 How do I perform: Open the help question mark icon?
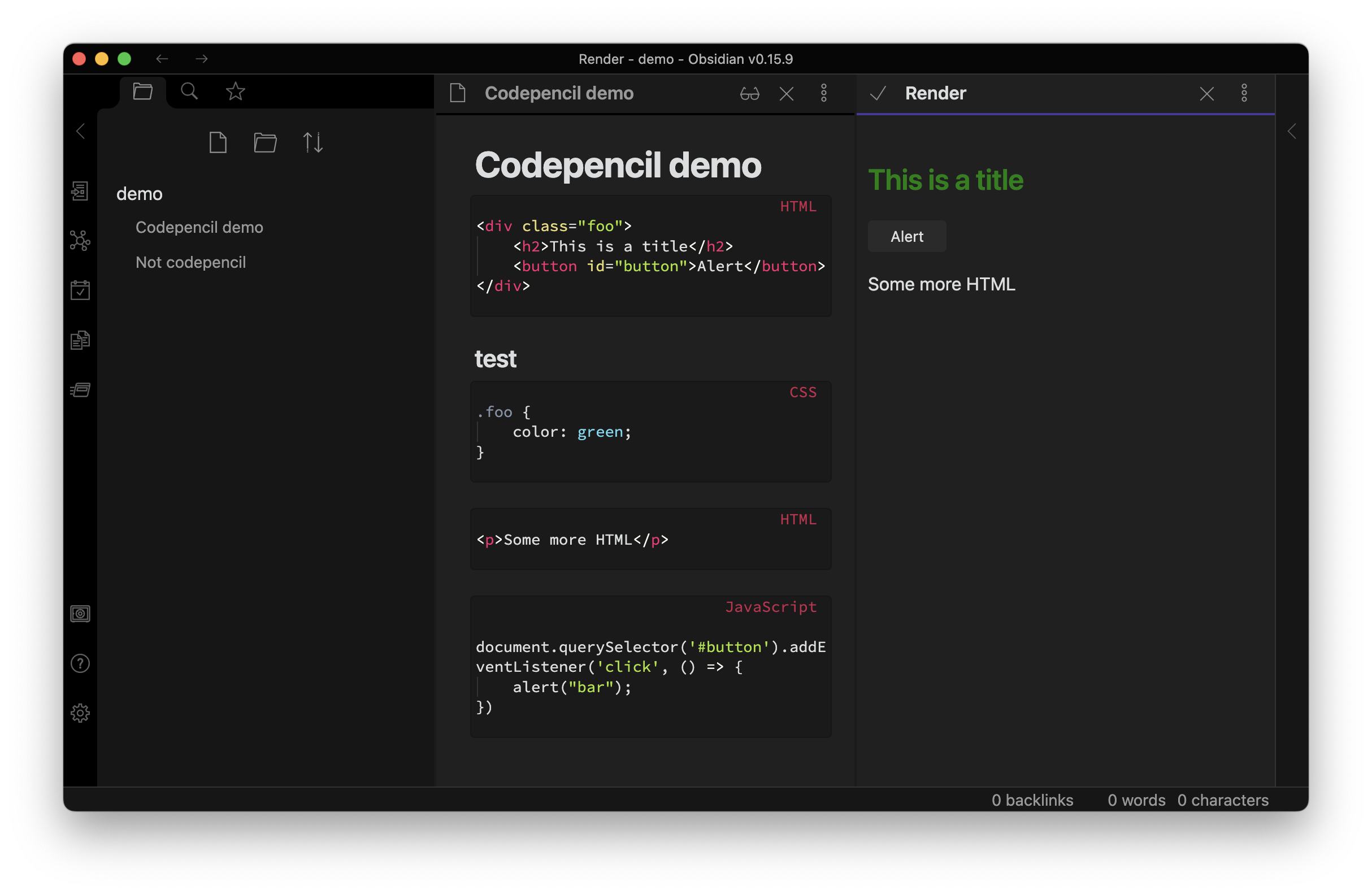(x=80, y=663)
